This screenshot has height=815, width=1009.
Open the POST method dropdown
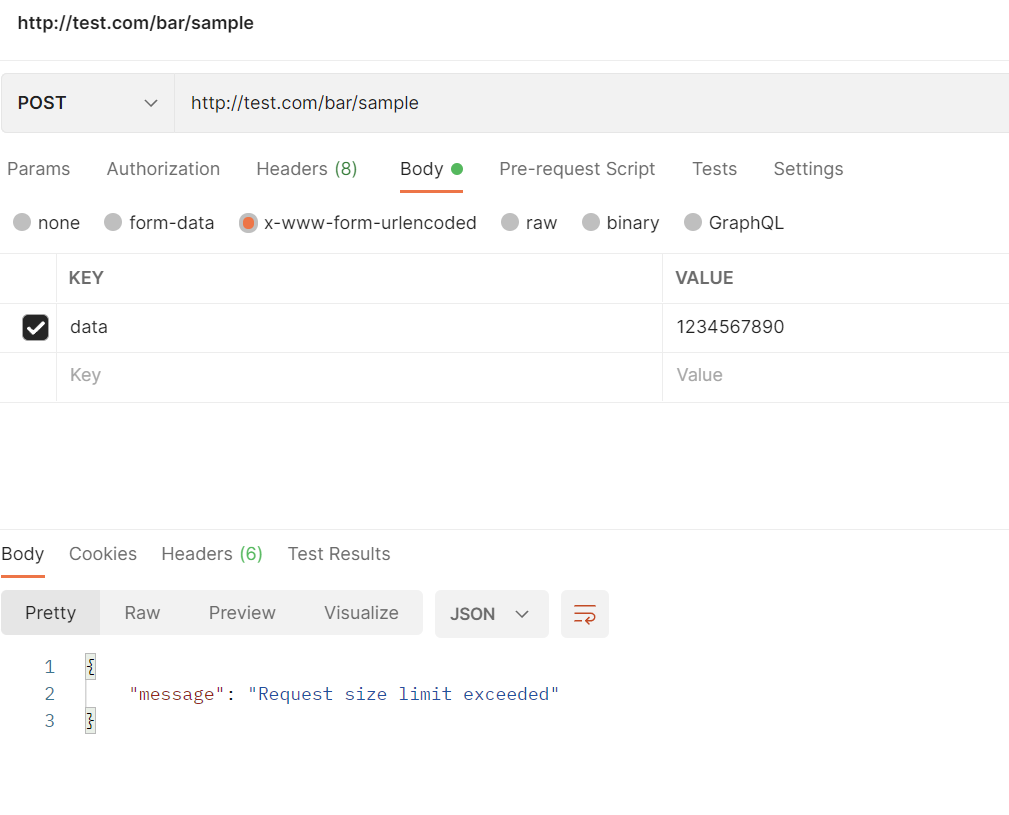coord(88,103)
